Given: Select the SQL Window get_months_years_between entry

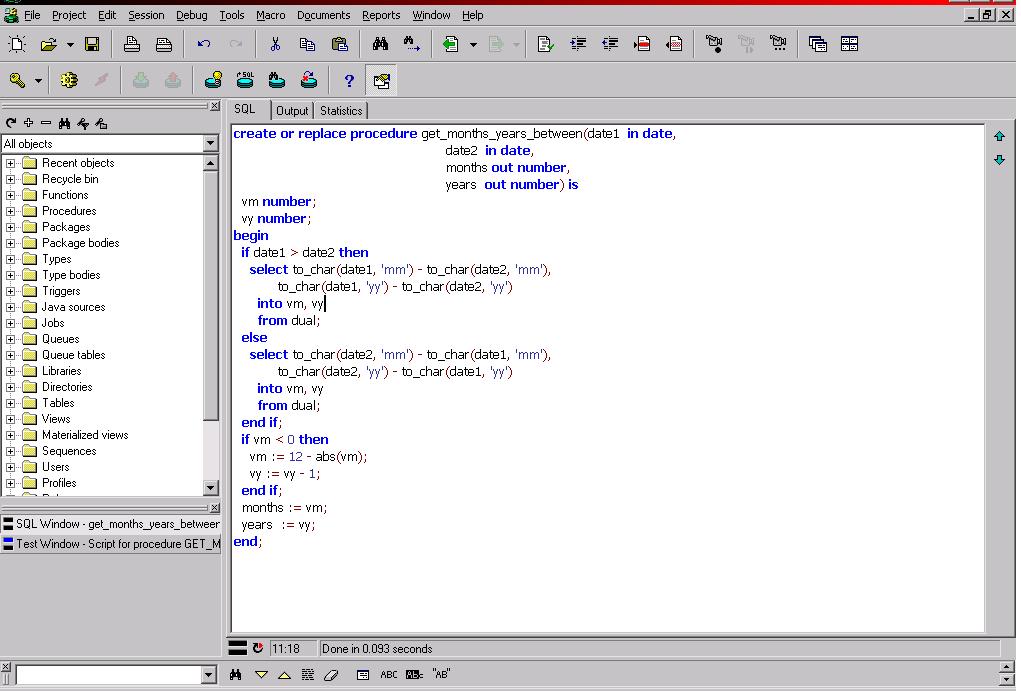Looking at the screenshot, I should 111,524.
